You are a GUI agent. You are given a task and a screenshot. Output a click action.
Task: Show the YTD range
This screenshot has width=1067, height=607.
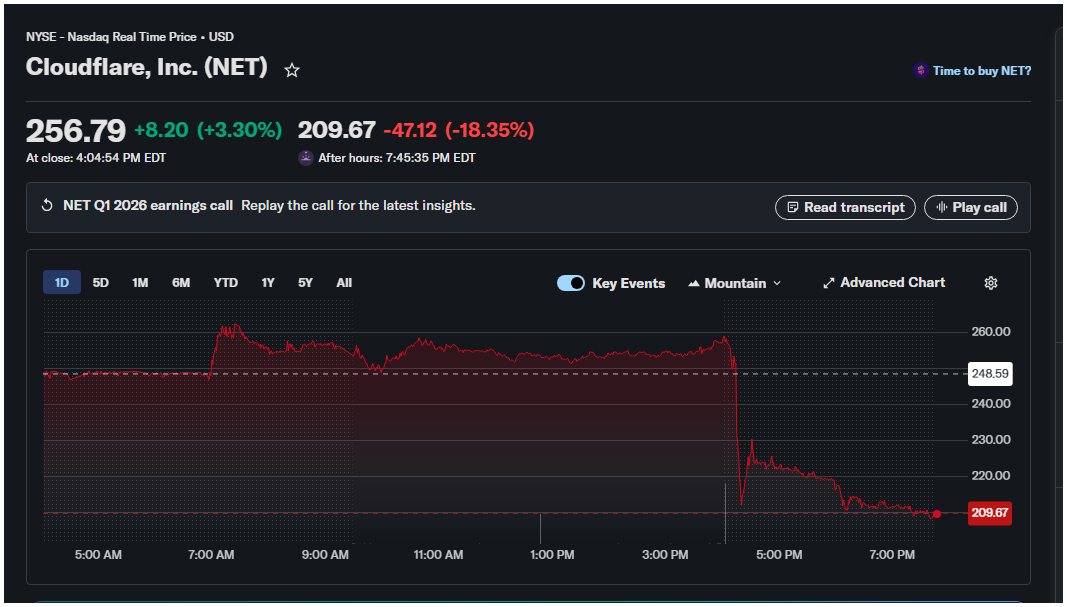coord(226,282)
